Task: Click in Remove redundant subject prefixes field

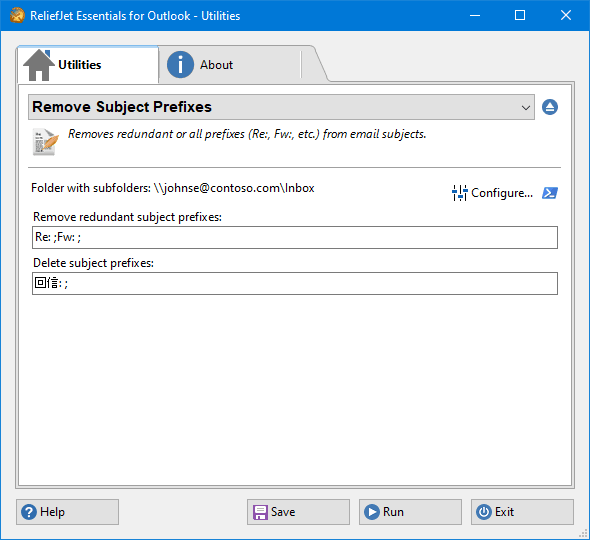Action: pyautogui.click(x=295, y=237)
